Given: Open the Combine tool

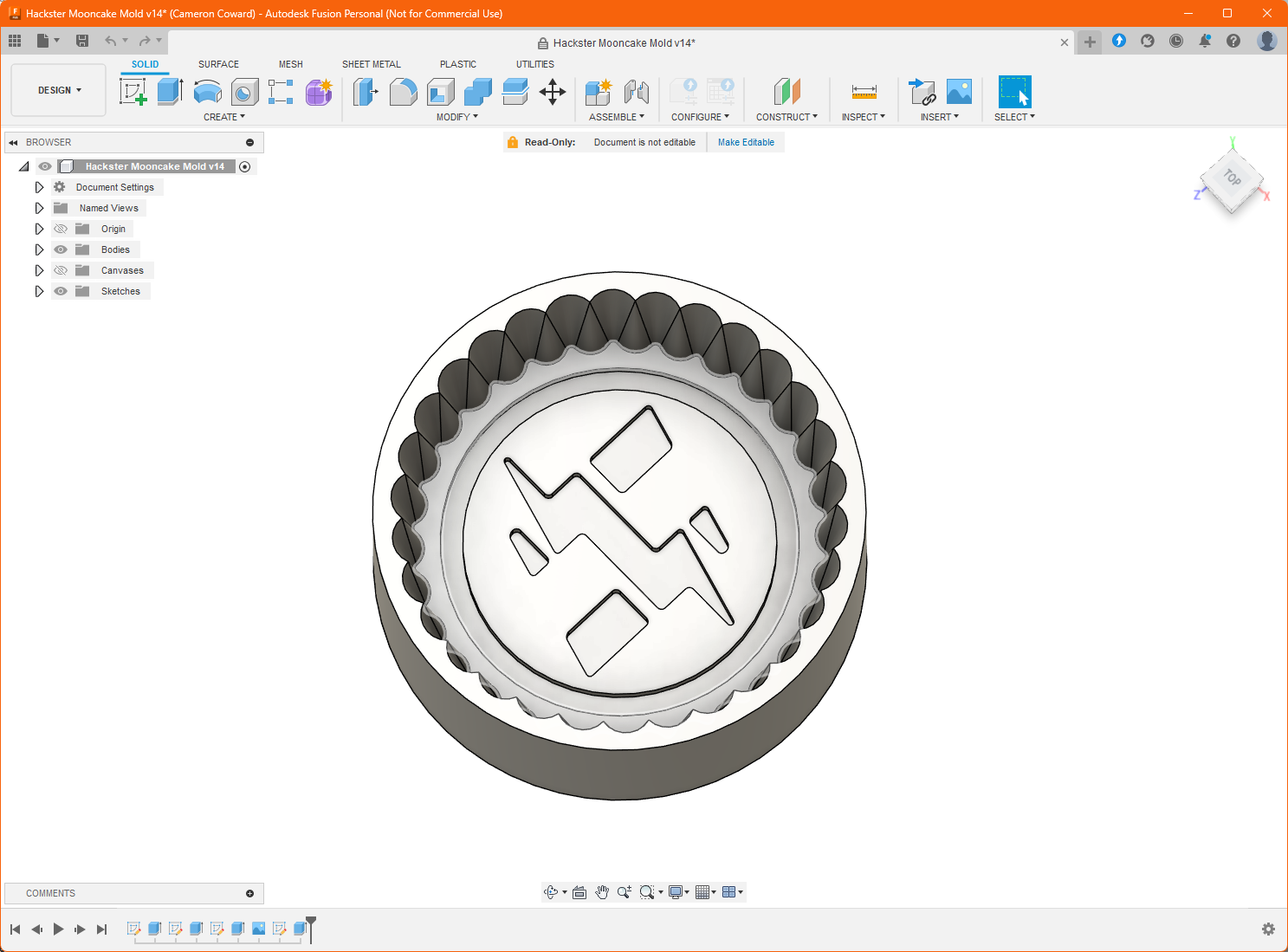Looking at the screenshot, I should click(477, 91).
